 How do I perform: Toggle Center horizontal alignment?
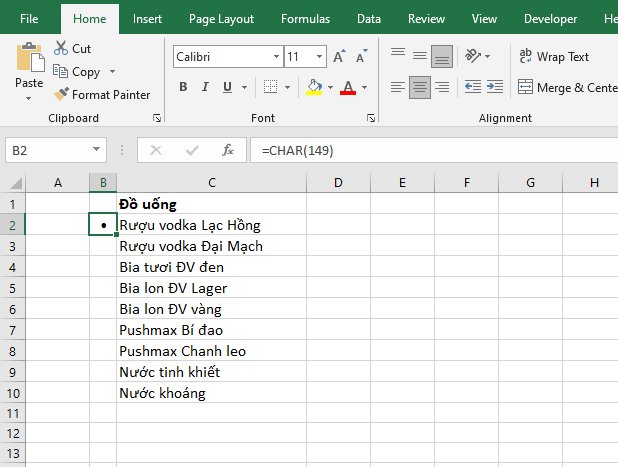coord(420,87)
